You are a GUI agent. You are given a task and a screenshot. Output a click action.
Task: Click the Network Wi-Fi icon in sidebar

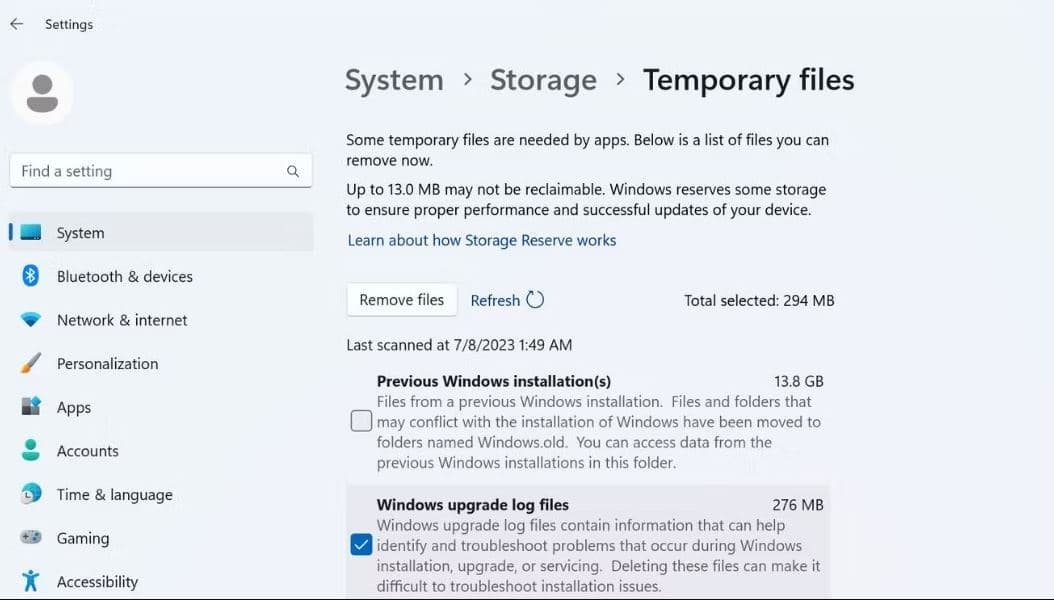point(31,320)
